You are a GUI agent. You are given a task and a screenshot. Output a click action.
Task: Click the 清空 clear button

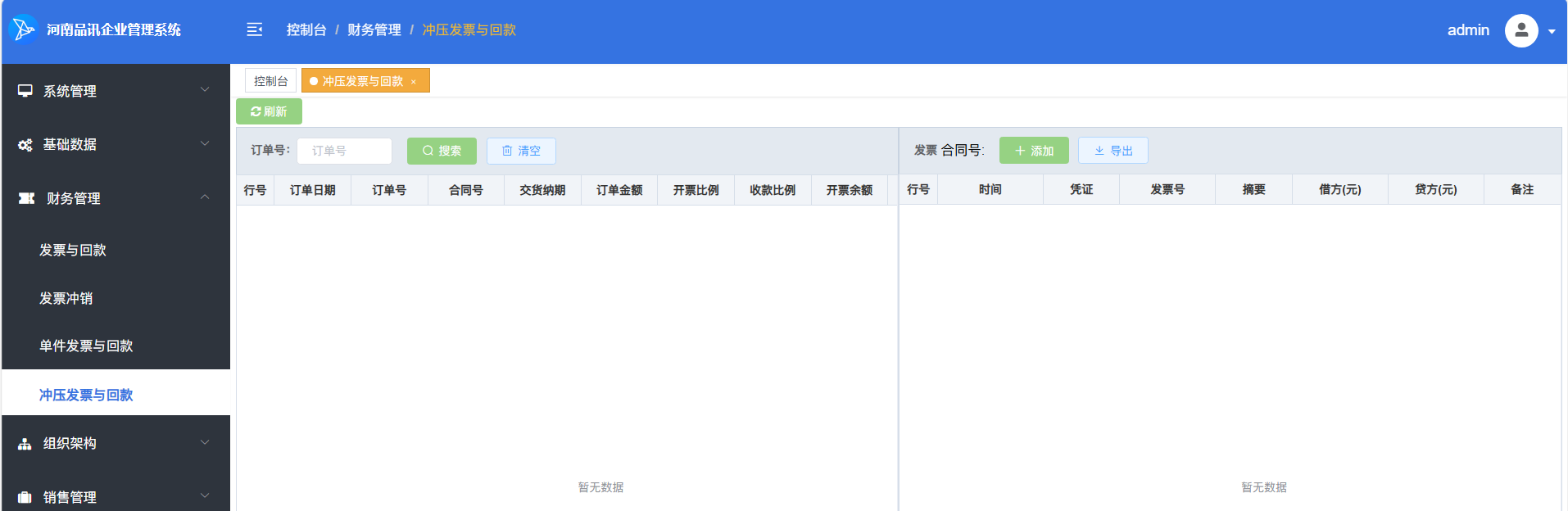click(x=521, y=151)
